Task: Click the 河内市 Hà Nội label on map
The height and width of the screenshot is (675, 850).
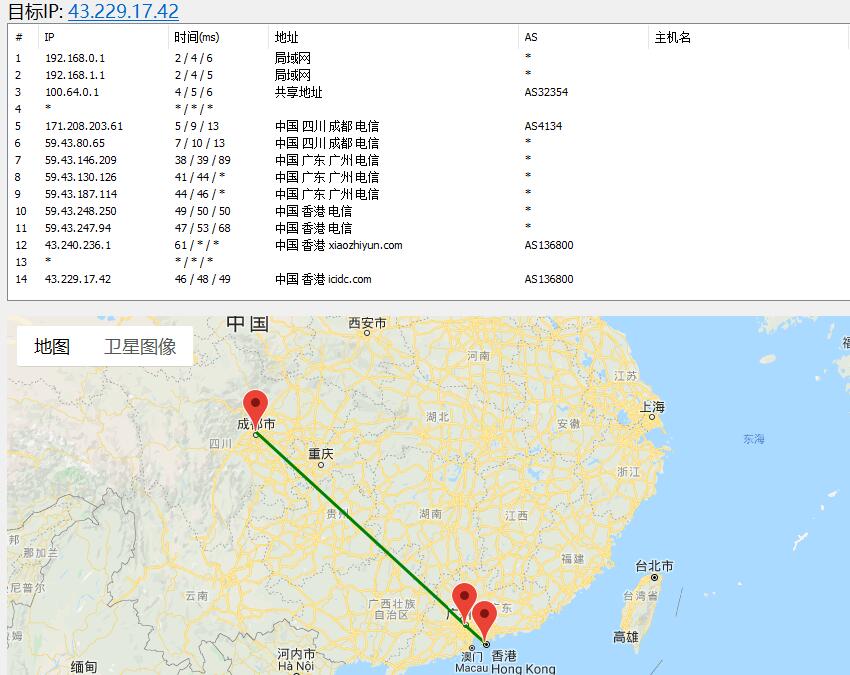Action: tap(296, 660)
